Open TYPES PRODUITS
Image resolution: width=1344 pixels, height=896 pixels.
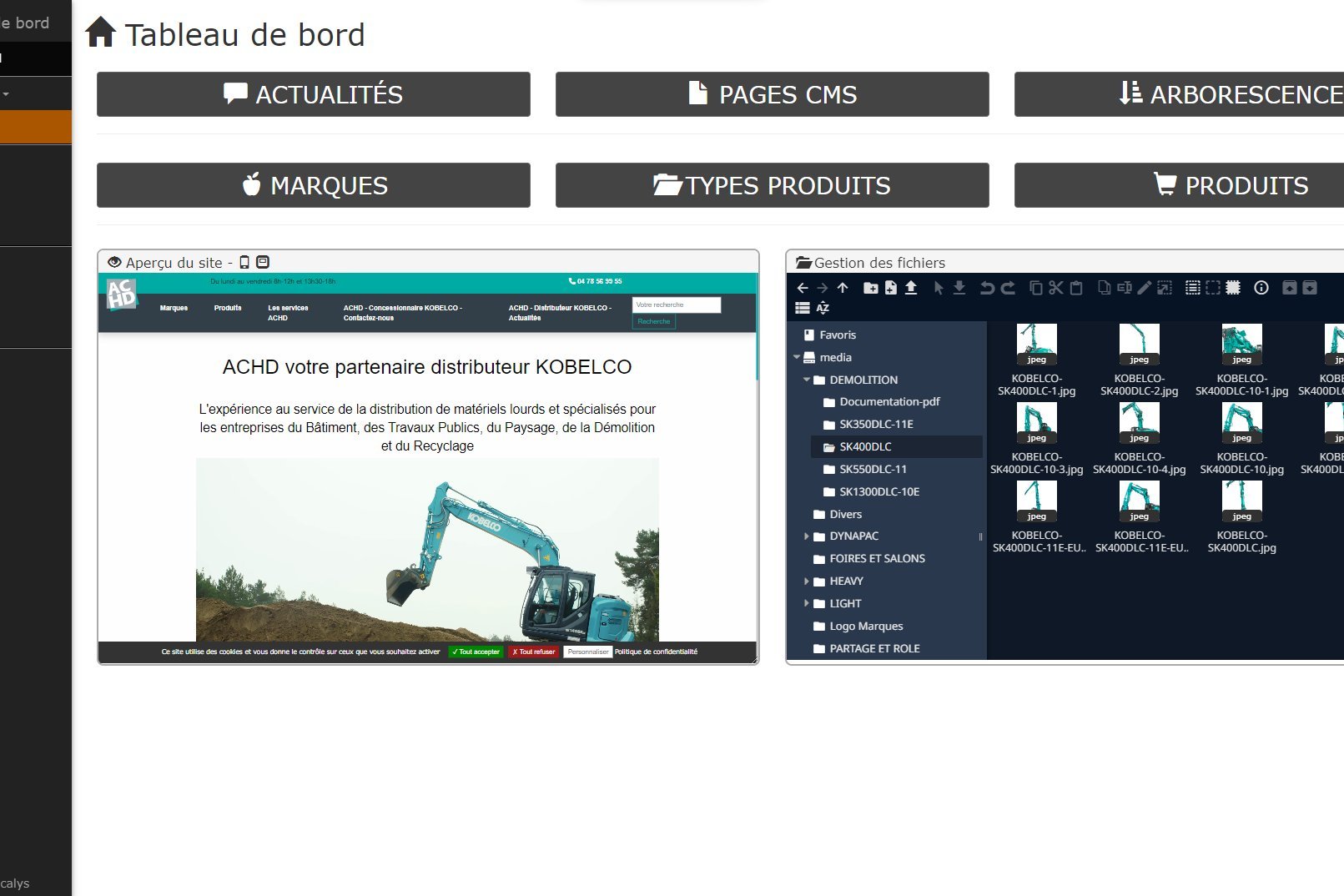point(773,185)
